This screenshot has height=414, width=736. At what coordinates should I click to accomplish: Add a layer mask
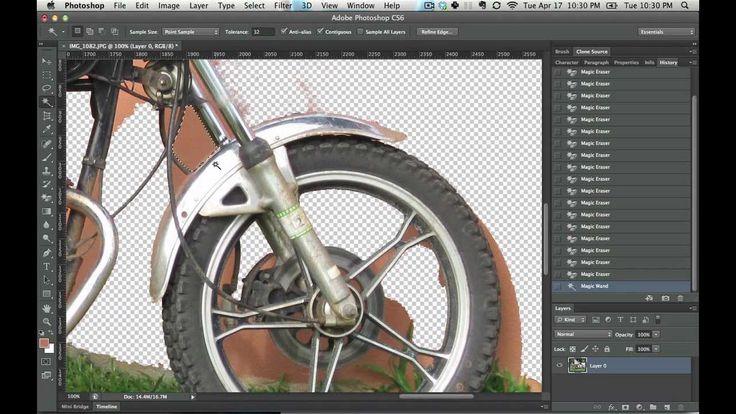coord(625,407)
